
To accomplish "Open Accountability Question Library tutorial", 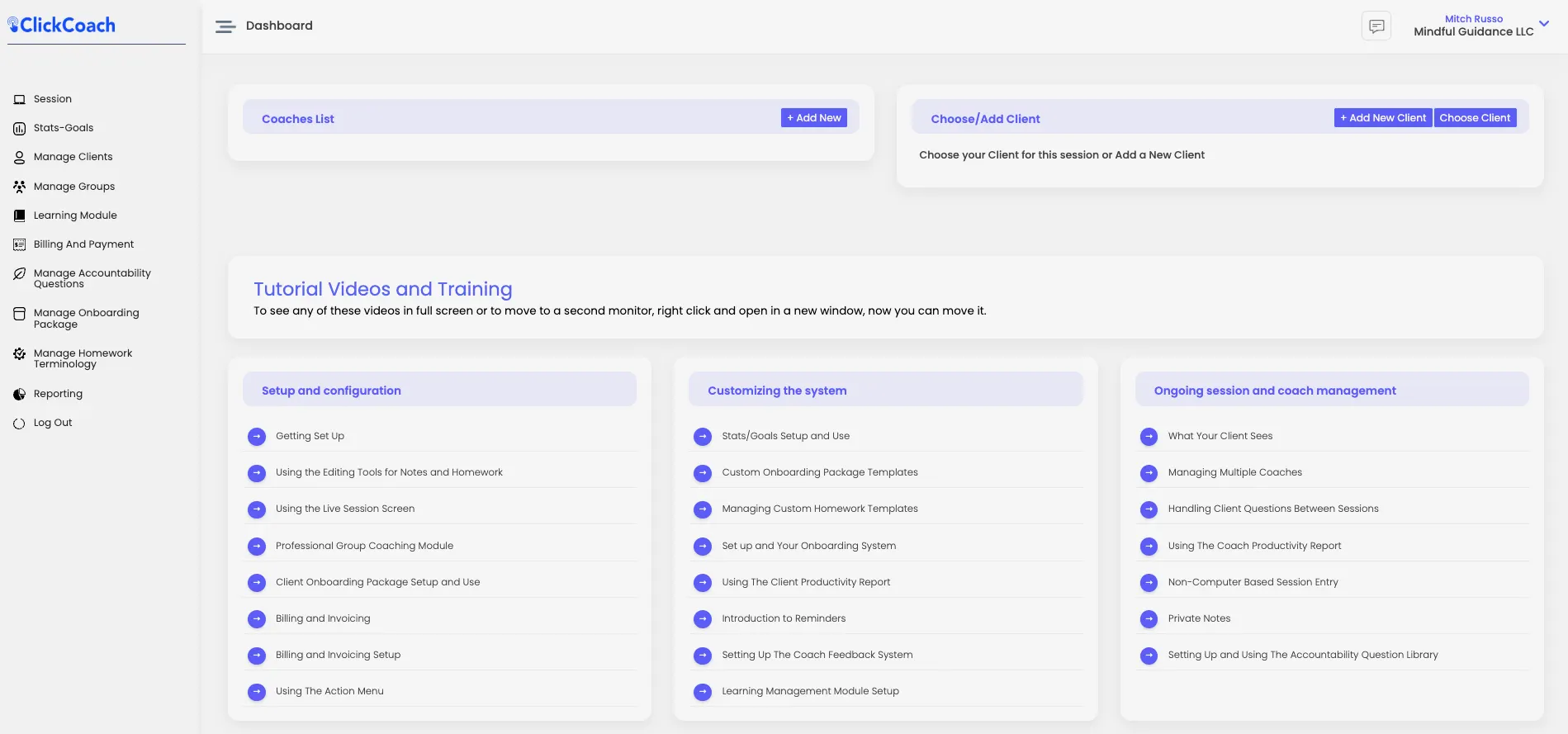I will 1303,655.
